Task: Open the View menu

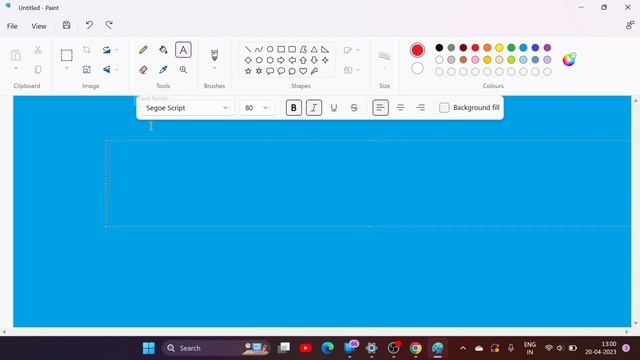Action: [39, 26]
